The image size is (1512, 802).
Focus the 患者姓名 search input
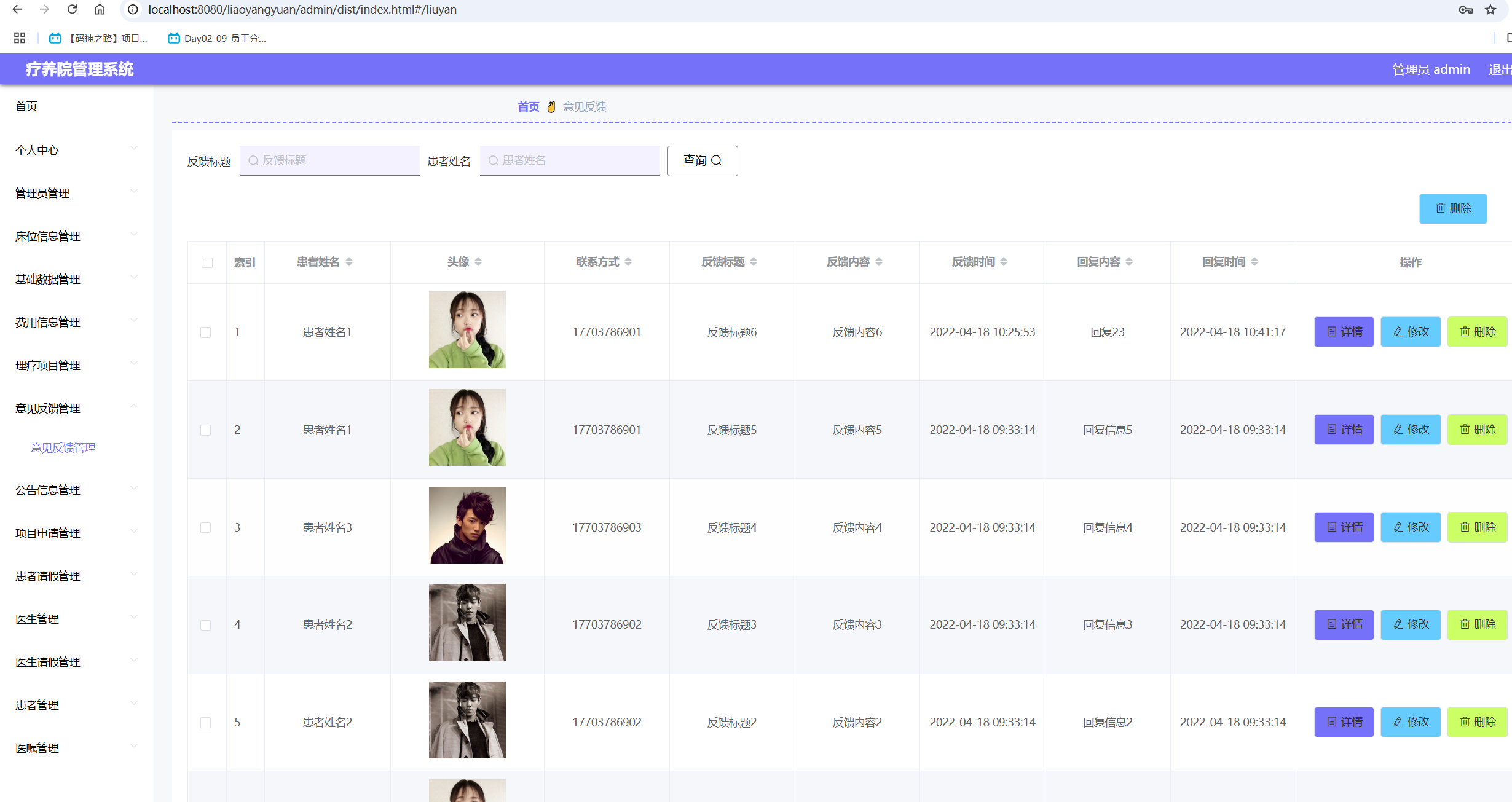570,160
